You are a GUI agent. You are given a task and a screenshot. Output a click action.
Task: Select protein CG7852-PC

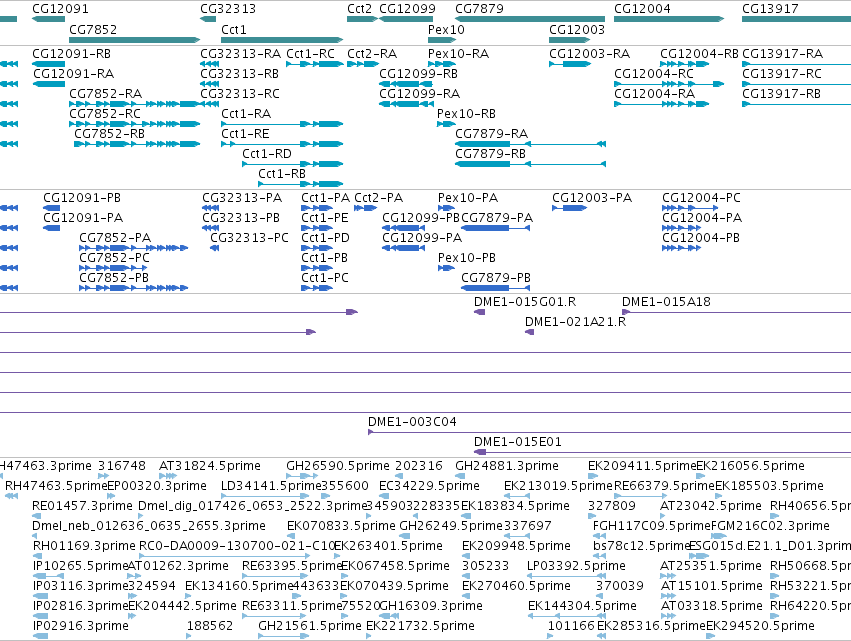(x=113, y=268)
